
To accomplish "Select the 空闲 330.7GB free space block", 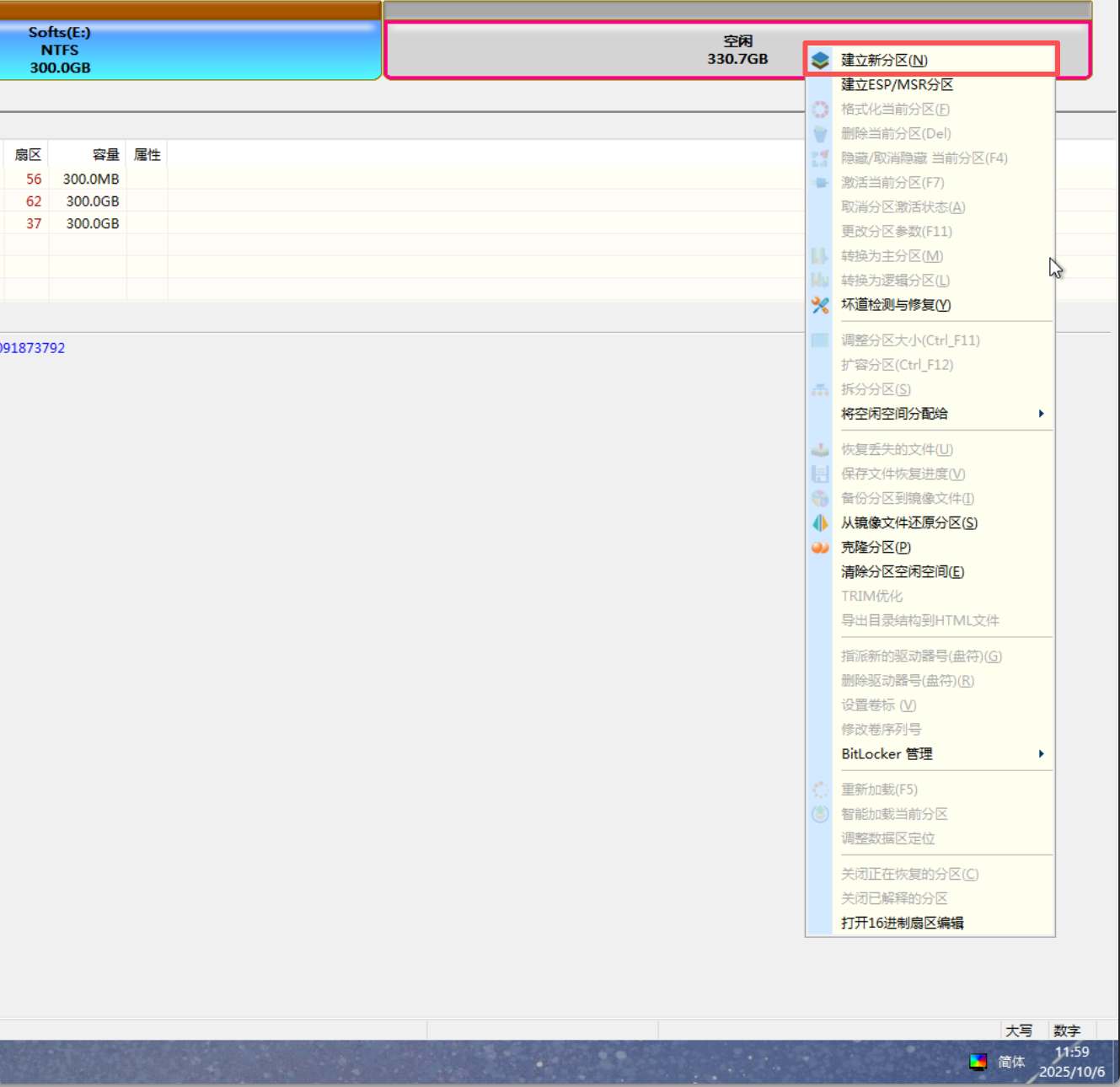I will coord(590,49).
